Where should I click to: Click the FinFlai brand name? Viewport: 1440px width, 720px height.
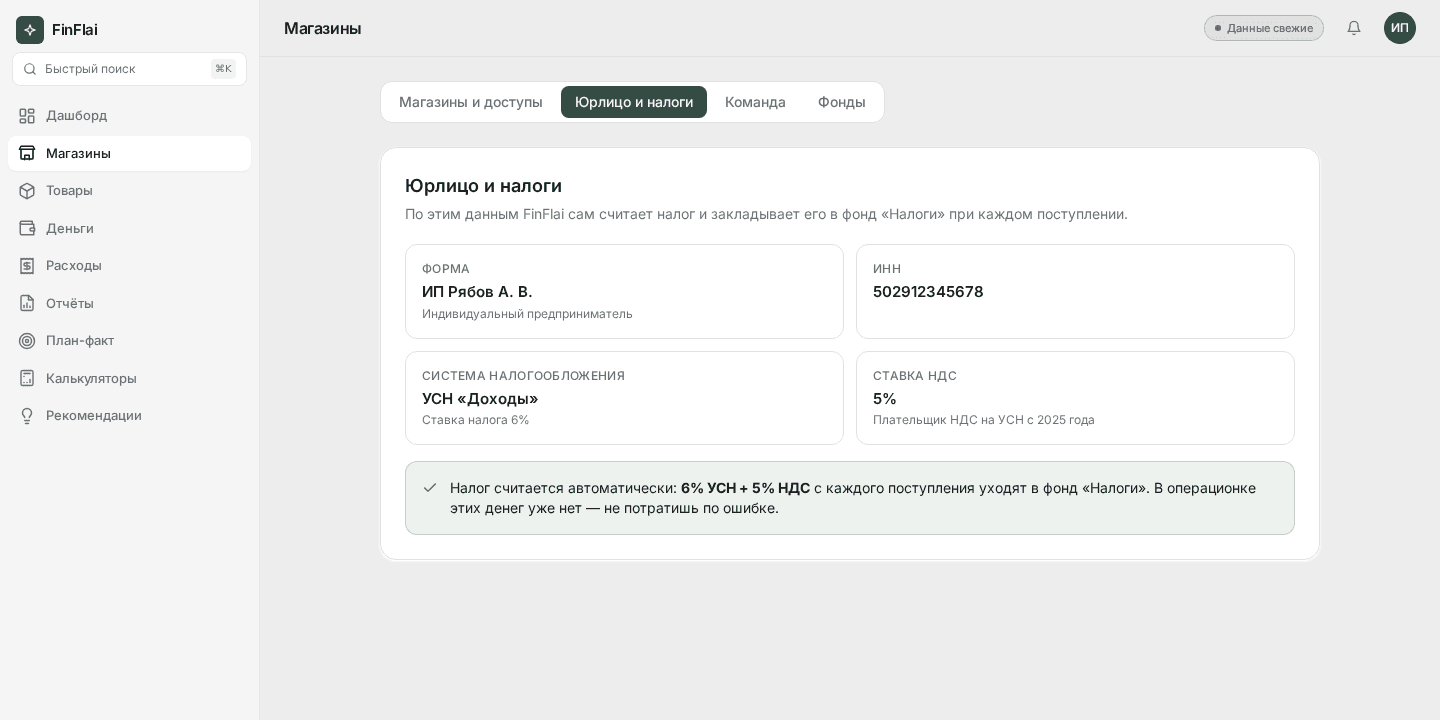click(x=75, y=30)
